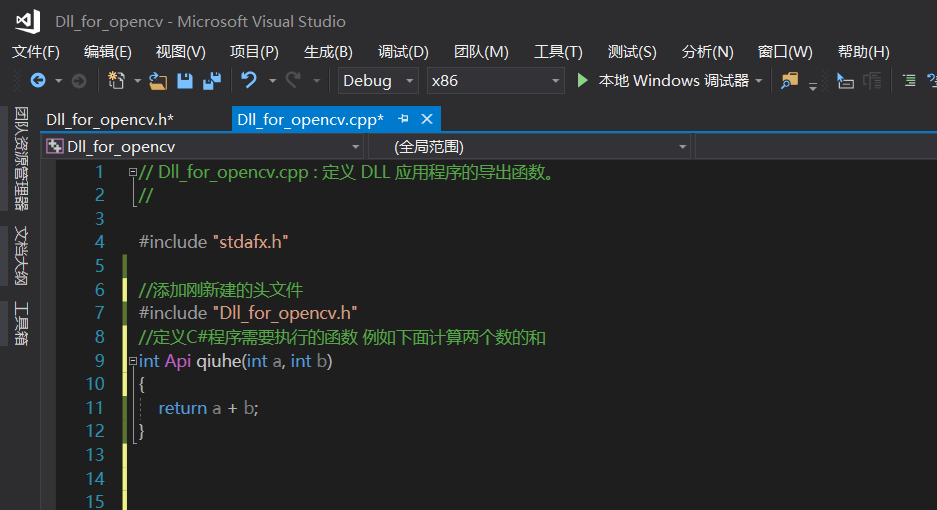The width and height of the screenshot is (937, 510).
Task: Click the "stdafx.h" include string
Action: pyautogui.click(x=251, y=242)
